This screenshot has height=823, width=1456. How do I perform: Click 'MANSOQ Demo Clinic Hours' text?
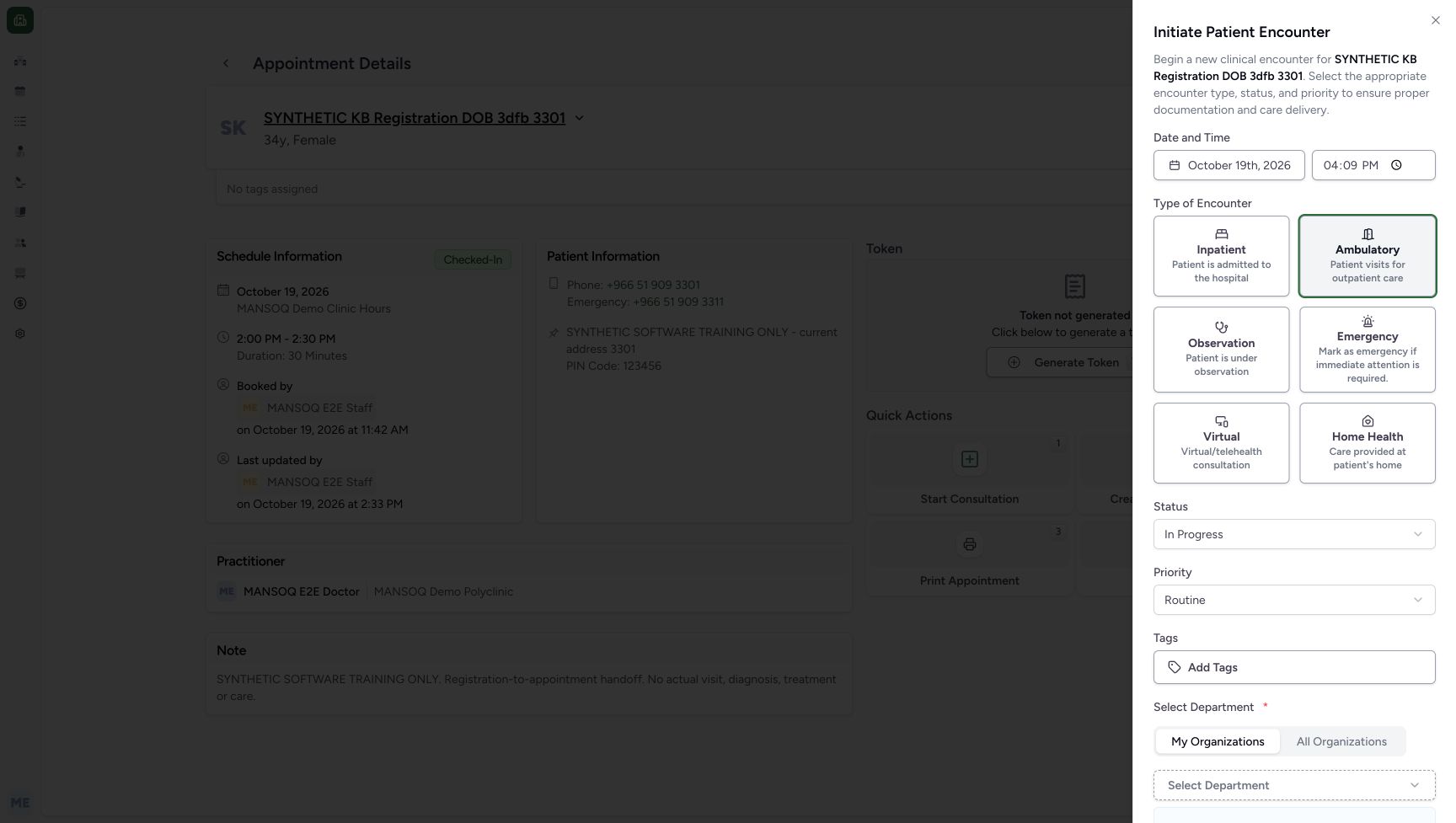[x=313, y=308]
